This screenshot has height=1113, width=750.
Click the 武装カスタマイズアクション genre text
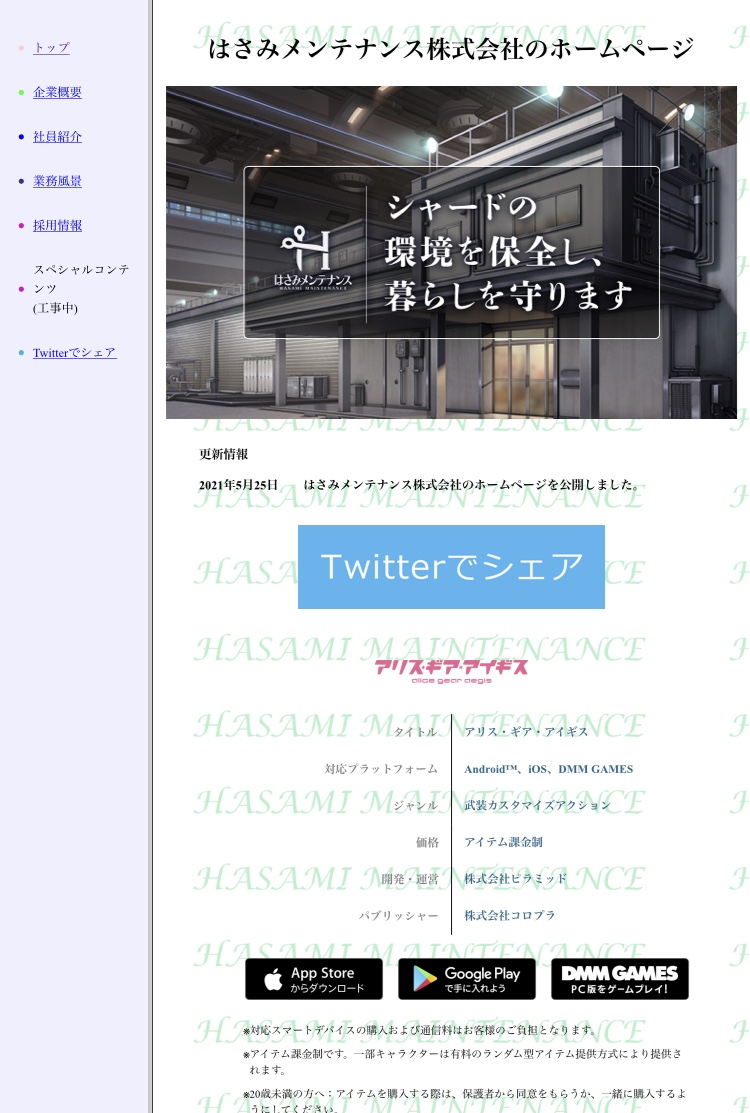537,805
